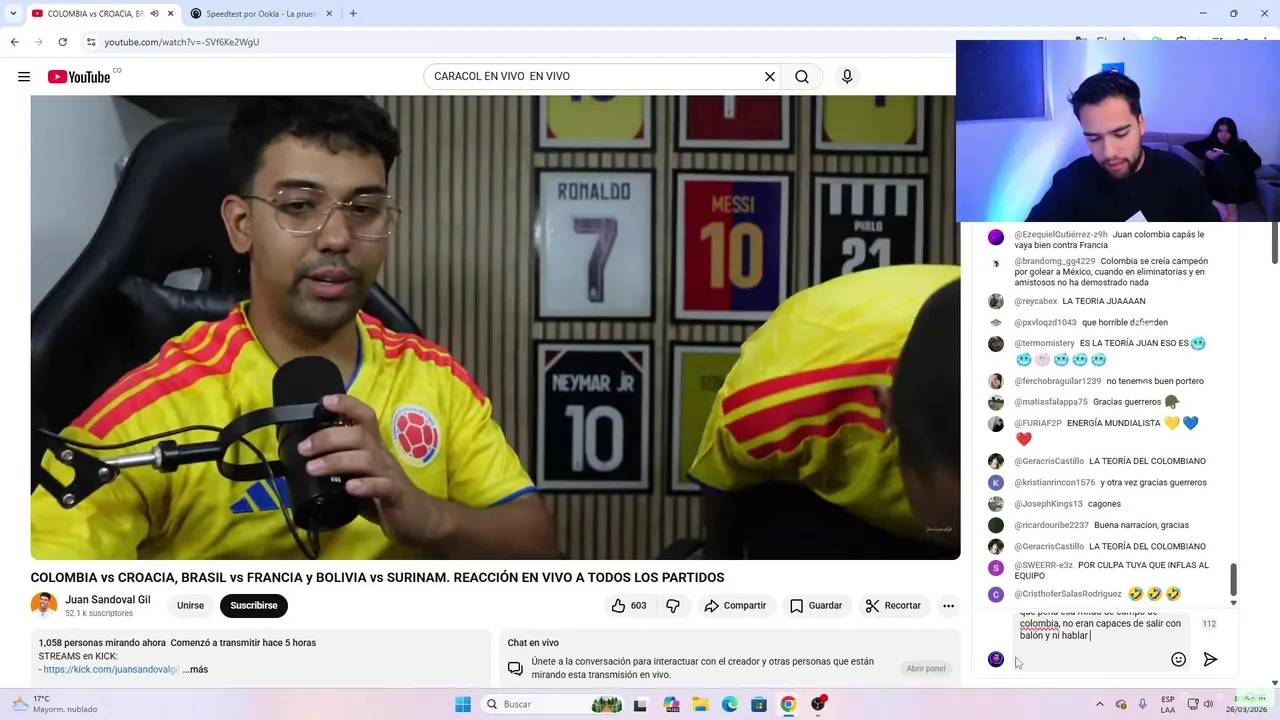Image resolution: width=1280 pixels, height=720 pixels.
Task: Go back in browser history
Action: [14, 42]
